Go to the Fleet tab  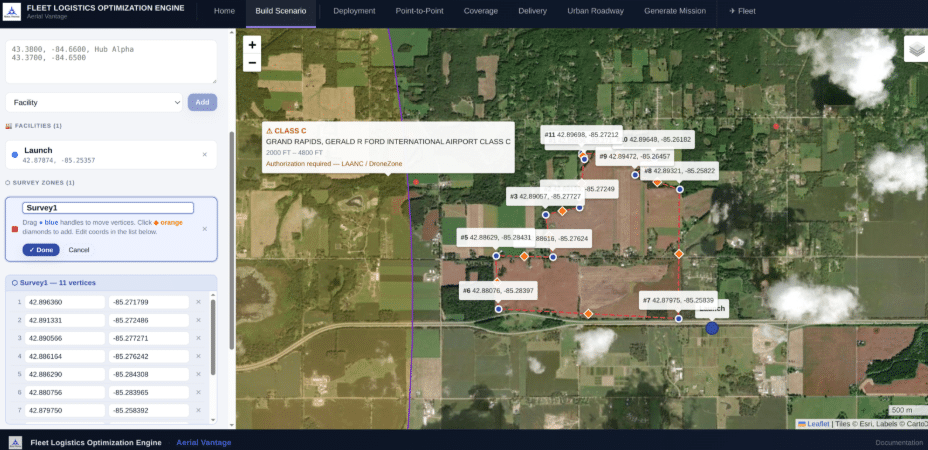[x=742, y=11]
